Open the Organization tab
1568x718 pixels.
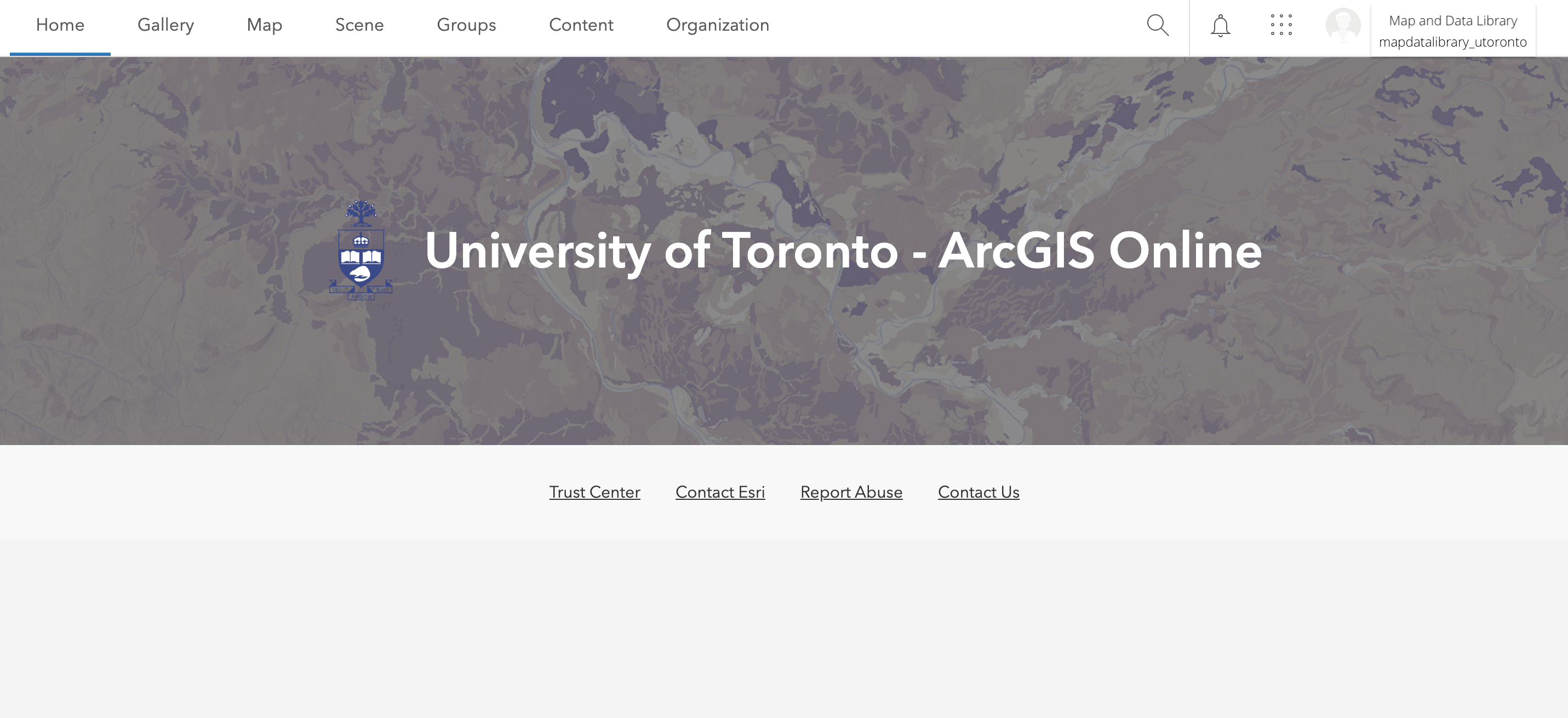click(x=718, y=26)
